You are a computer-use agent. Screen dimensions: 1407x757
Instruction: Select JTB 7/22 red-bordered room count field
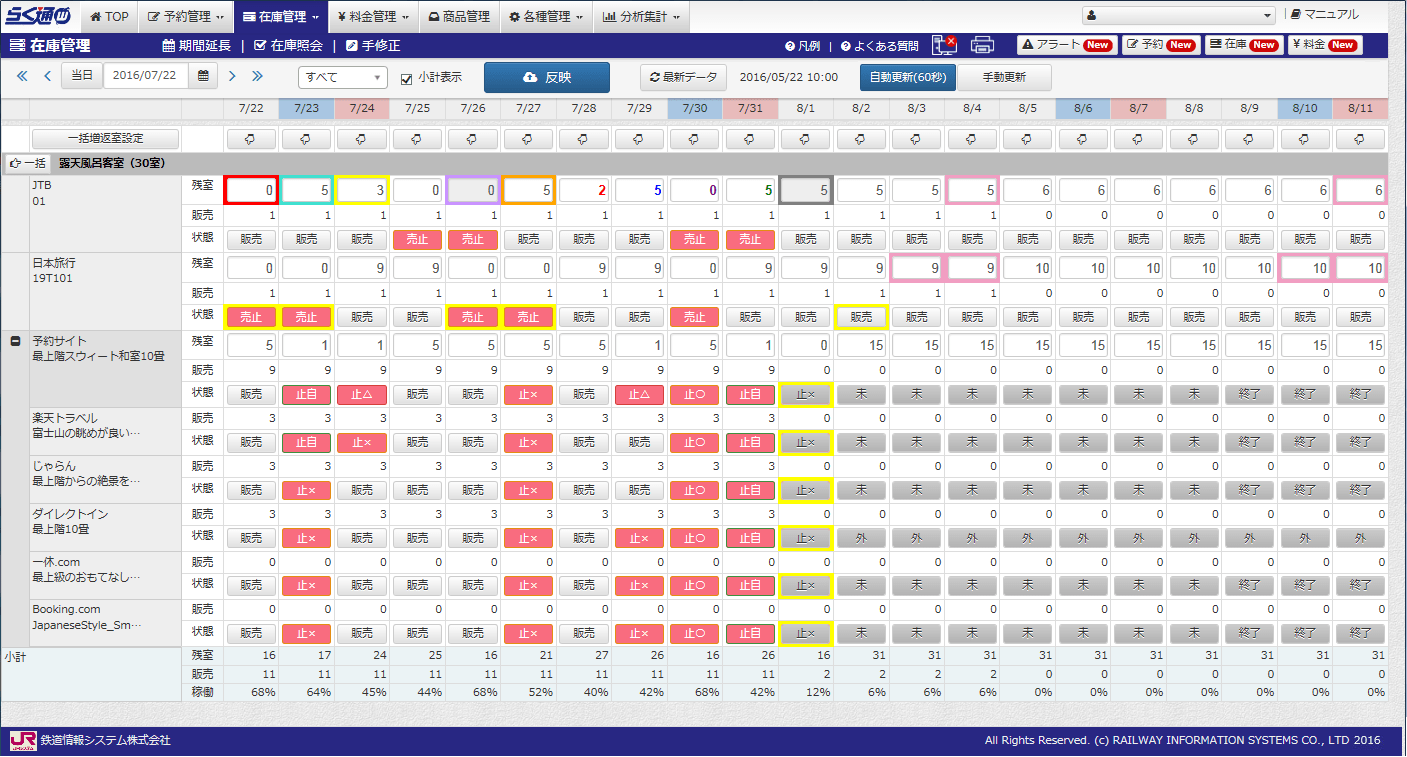251,189
